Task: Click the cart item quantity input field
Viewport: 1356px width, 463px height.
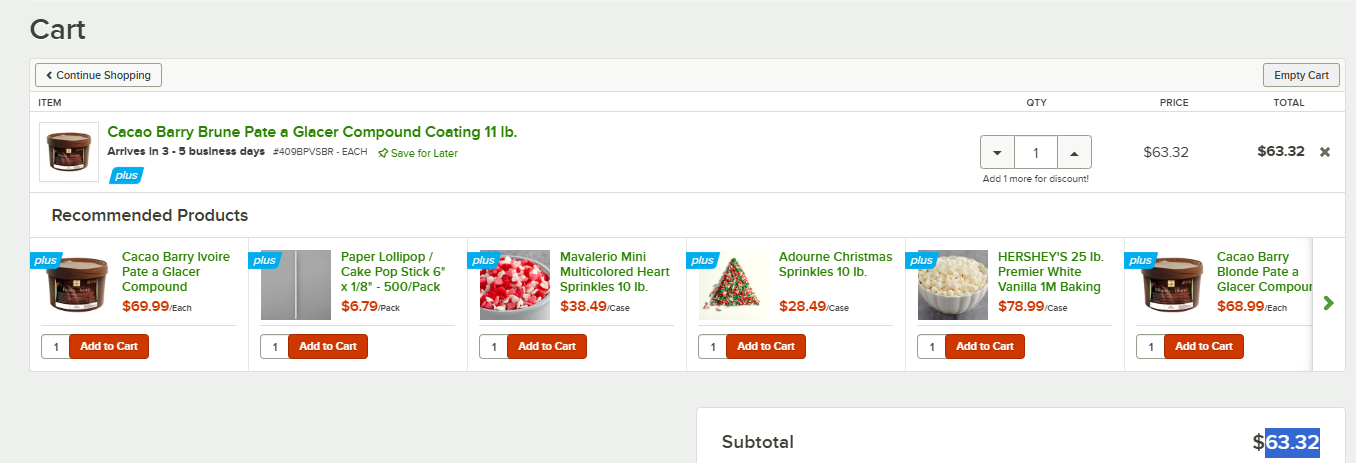Action: 1036,153
